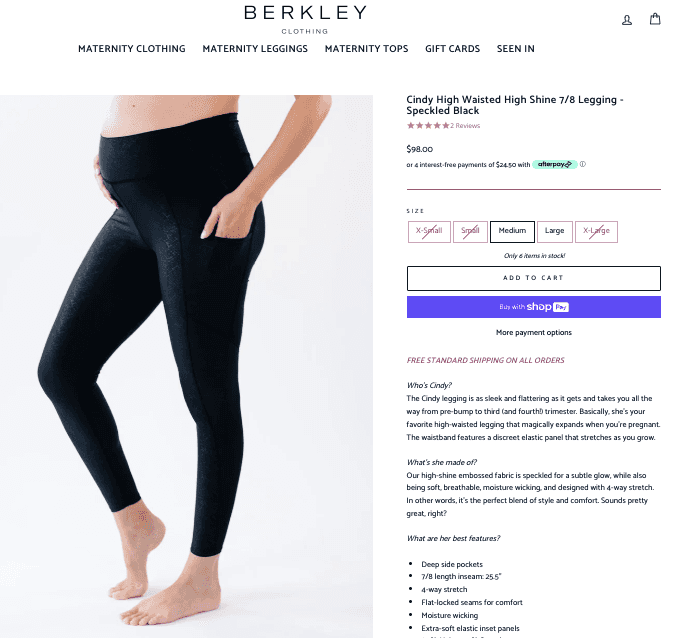Screen dimensions: 677x638
Task: Choose the crossed-out Small size
Action: point(470,232)
